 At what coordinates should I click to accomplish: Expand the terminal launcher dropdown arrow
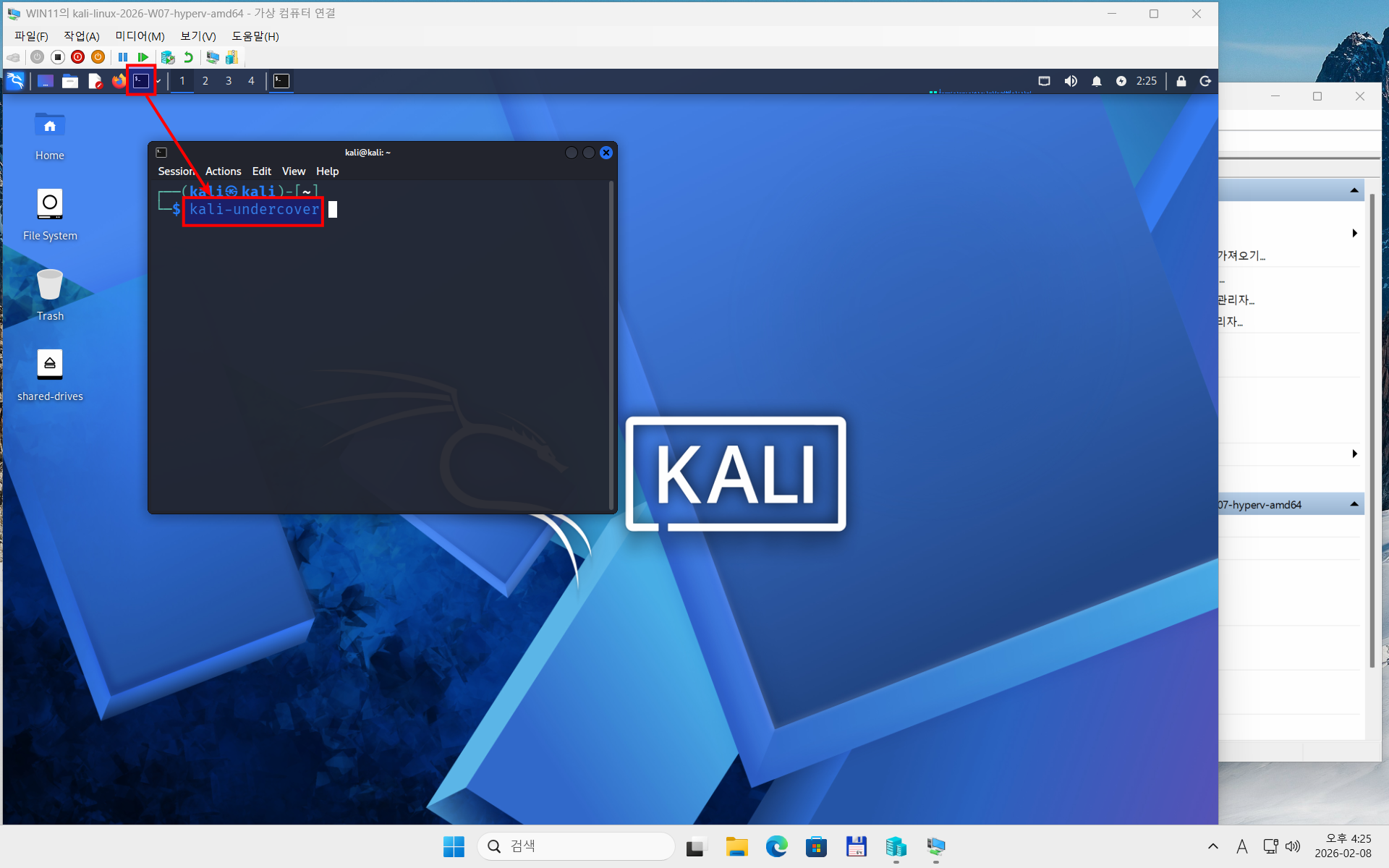point(158,81)
